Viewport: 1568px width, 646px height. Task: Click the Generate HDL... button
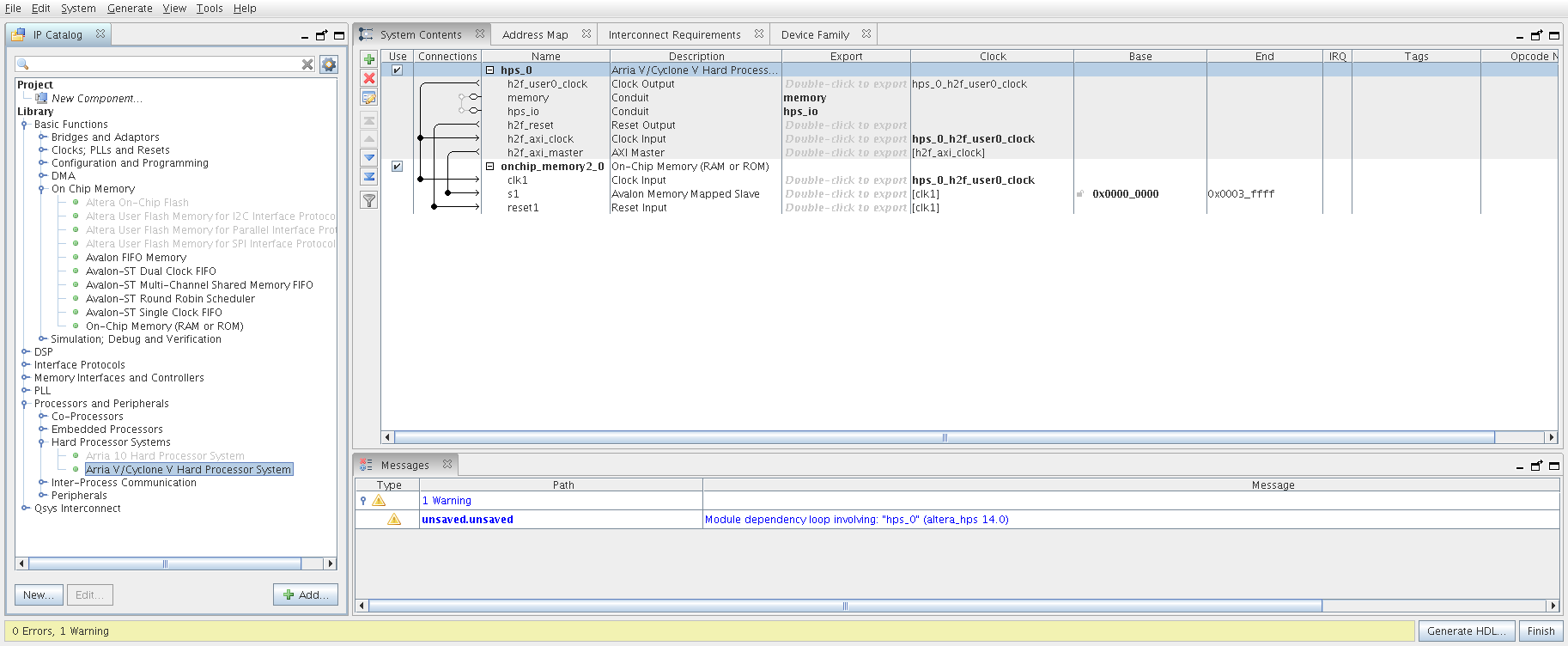pyautogui.click(x=1467, y=631)
